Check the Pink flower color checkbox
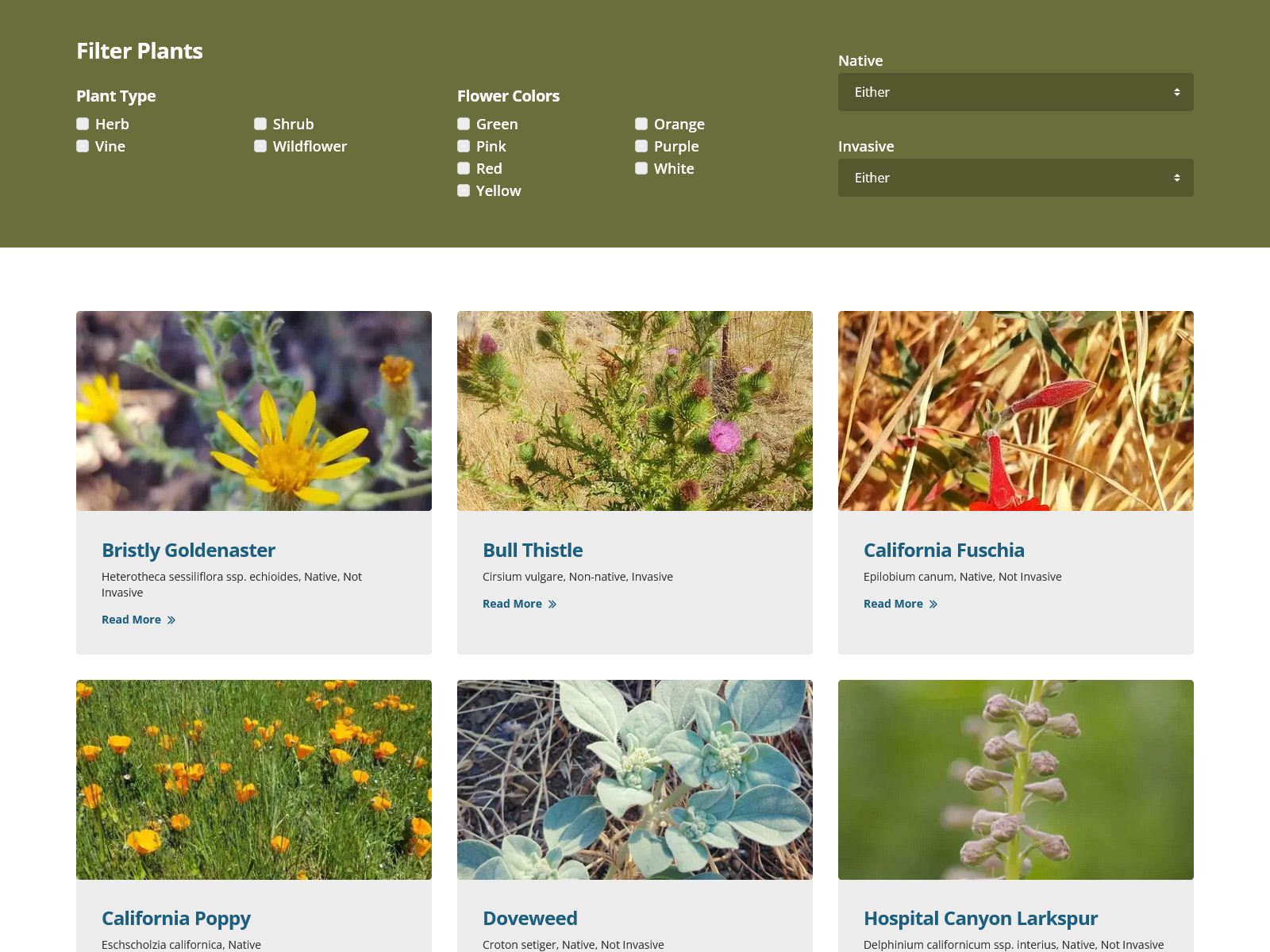This screenshot has height=952, width=1270. pos(464,146)
